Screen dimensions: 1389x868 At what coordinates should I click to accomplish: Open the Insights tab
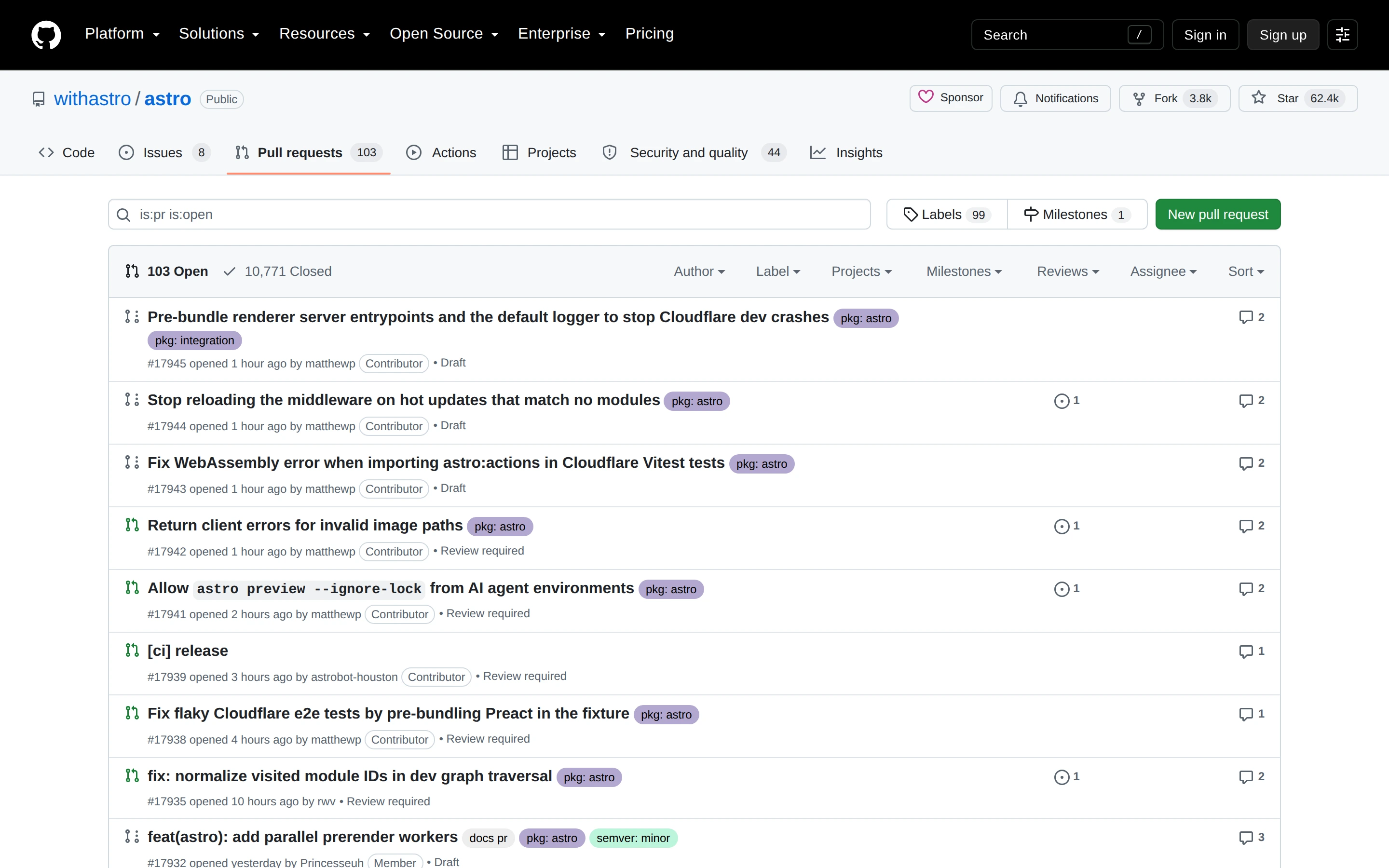click(846, 153)
